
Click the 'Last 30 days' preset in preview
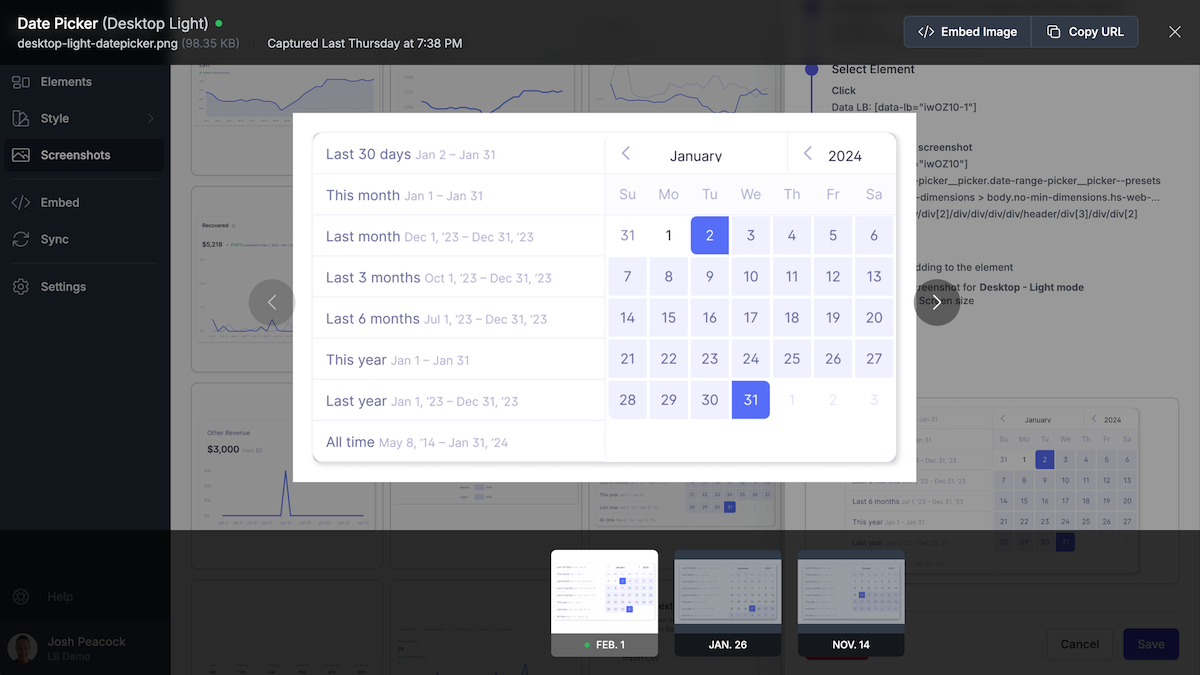click(459, 154)
